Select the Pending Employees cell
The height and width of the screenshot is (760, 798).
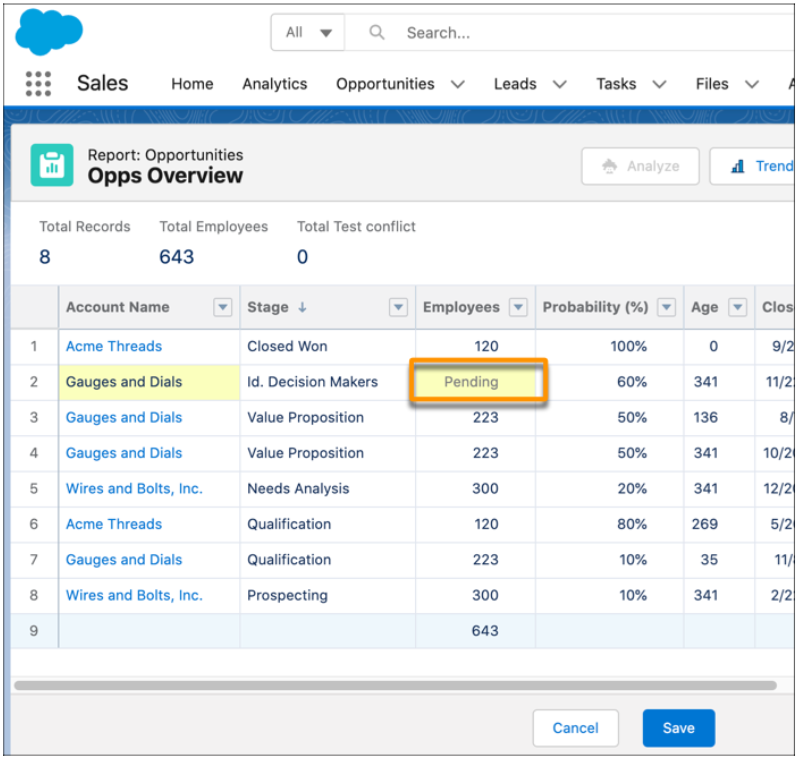click(477, 382)
